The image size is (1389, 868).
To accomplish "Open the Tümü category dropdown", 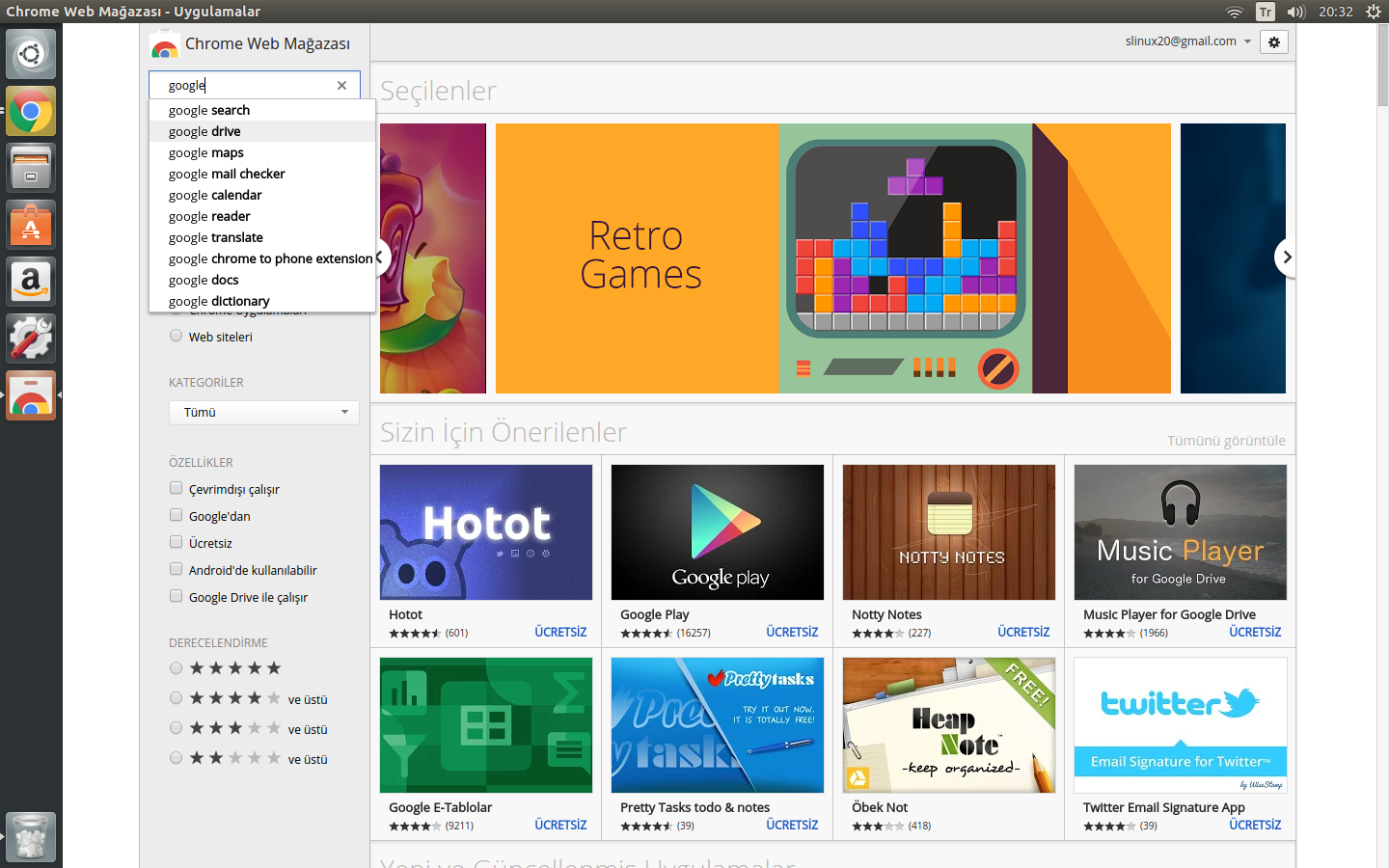I will tap(264, 412).
